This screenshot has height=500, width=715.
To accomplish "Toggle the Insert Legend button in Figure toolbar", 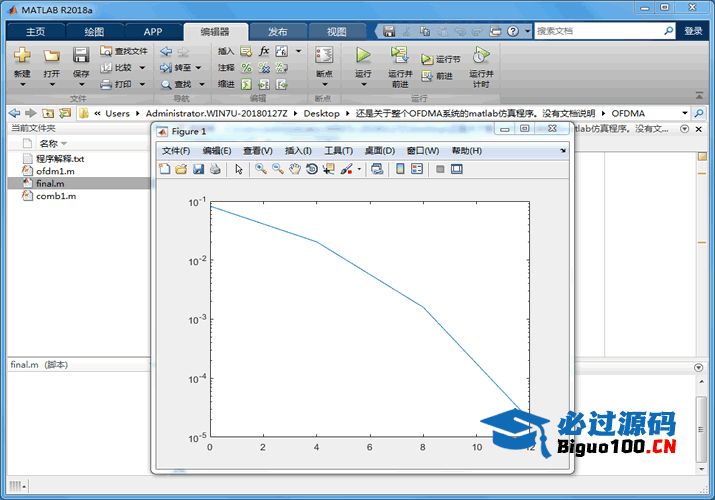I will point(417,169).
